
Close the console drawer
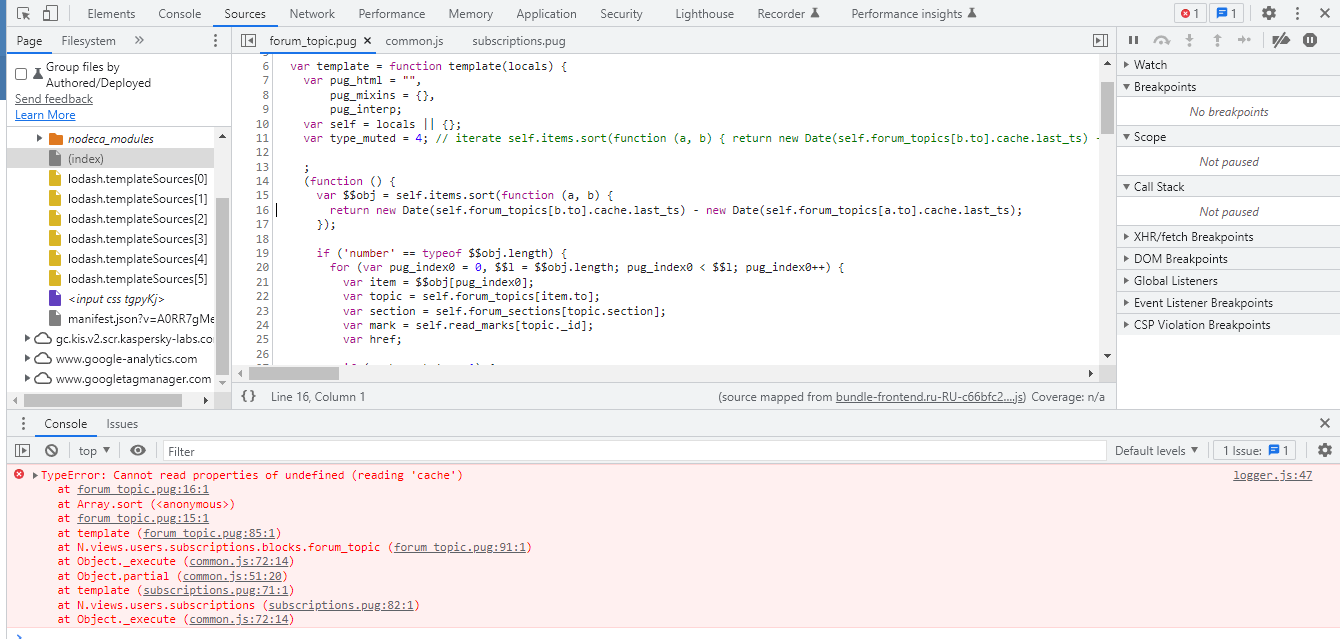pyautogui.click(x=1324, y=424)
